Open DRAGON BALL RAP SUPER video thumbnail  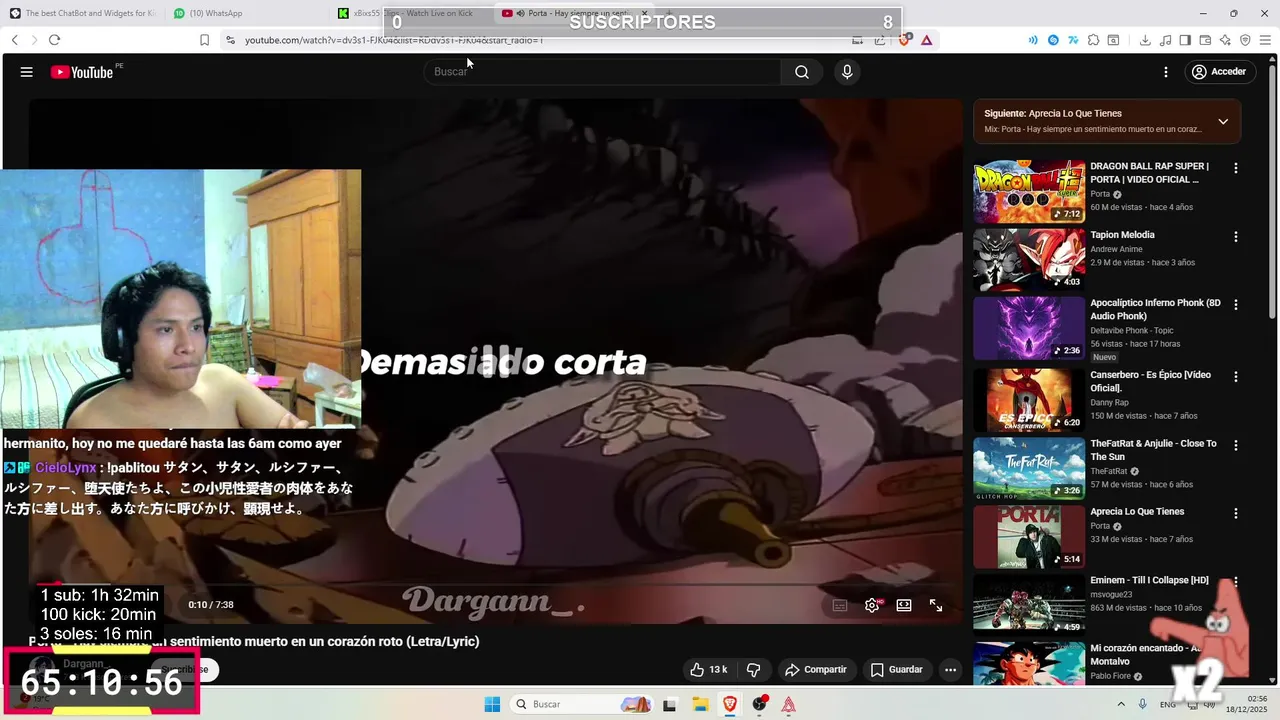pos(1029,191)
